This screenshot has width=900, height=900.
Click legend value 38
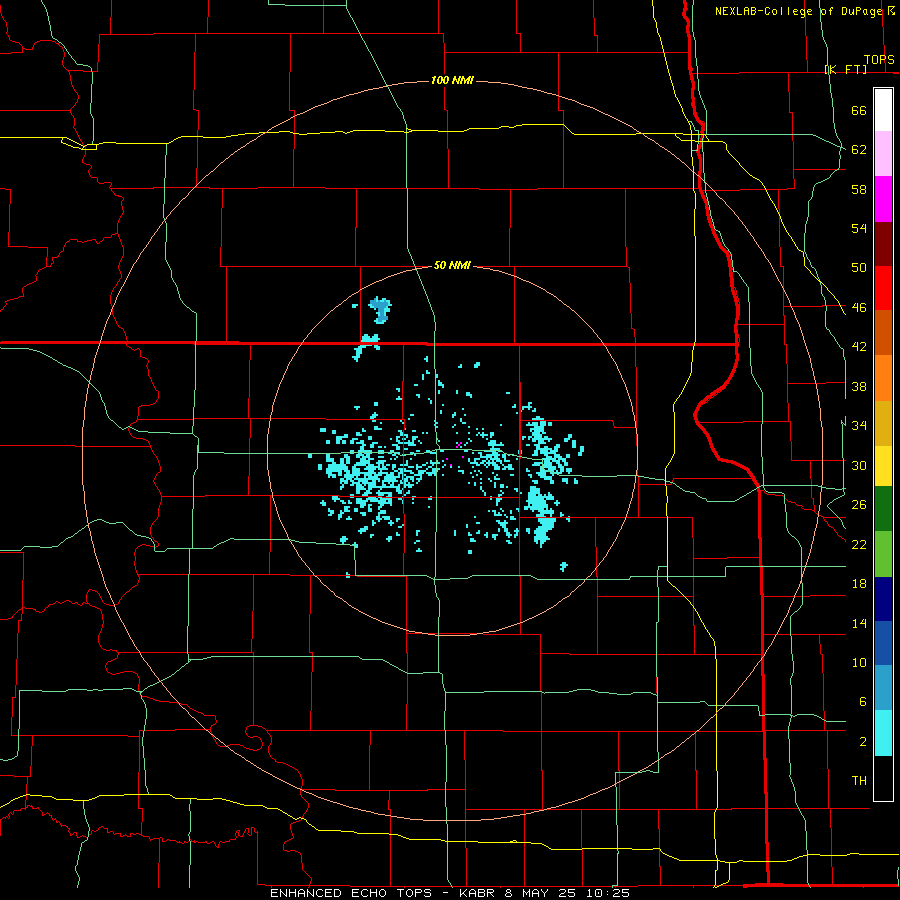tap(859, 386)
